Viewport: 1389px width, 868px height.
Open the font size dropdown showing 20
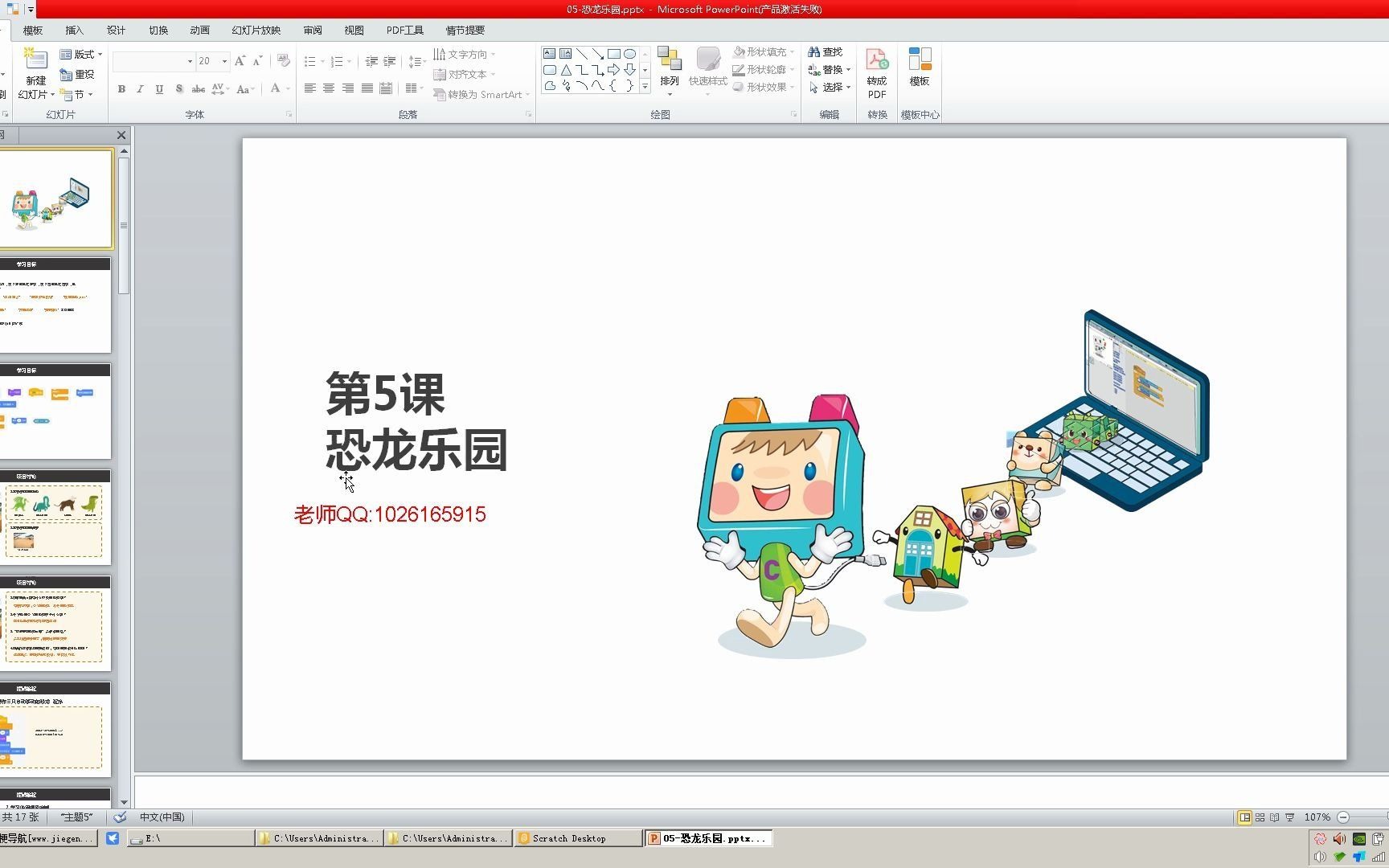coord(213,61)
